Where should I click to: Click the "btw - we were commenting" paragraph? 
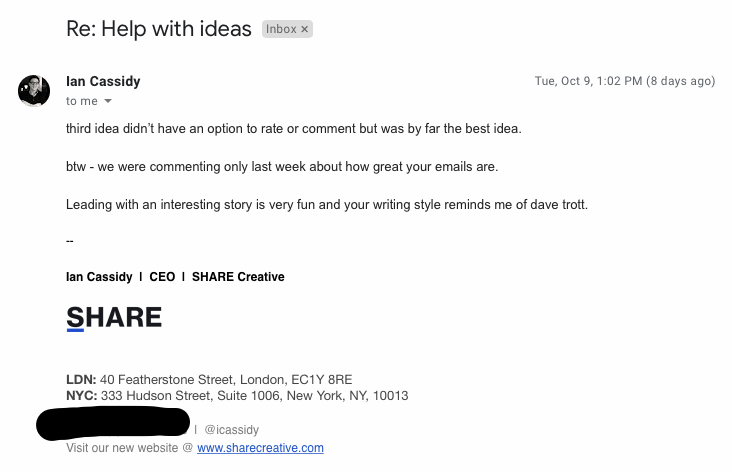tap(282, 167)
